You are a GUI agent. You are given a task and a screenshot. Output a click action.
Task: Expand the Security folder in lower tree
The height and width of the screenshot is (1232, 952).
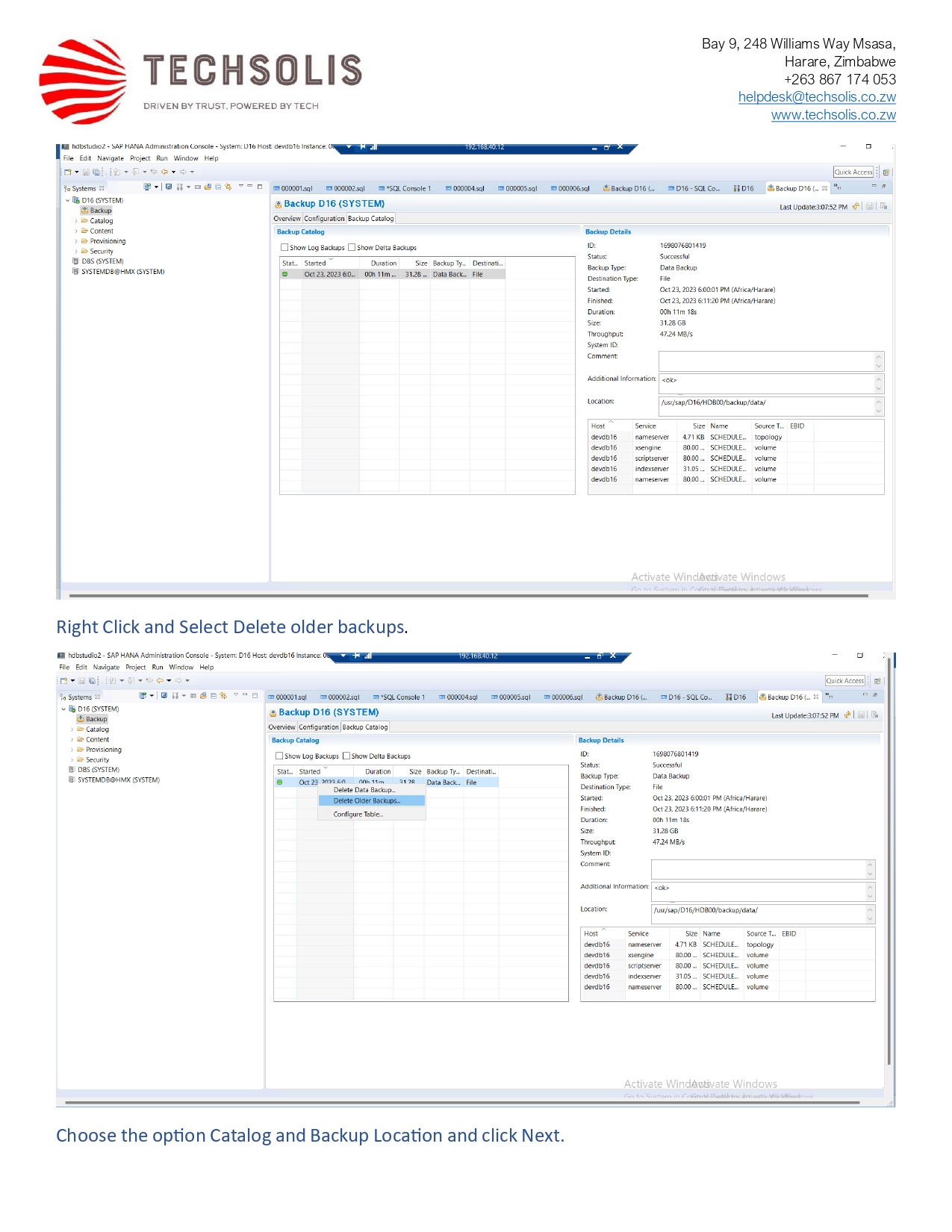72,760
